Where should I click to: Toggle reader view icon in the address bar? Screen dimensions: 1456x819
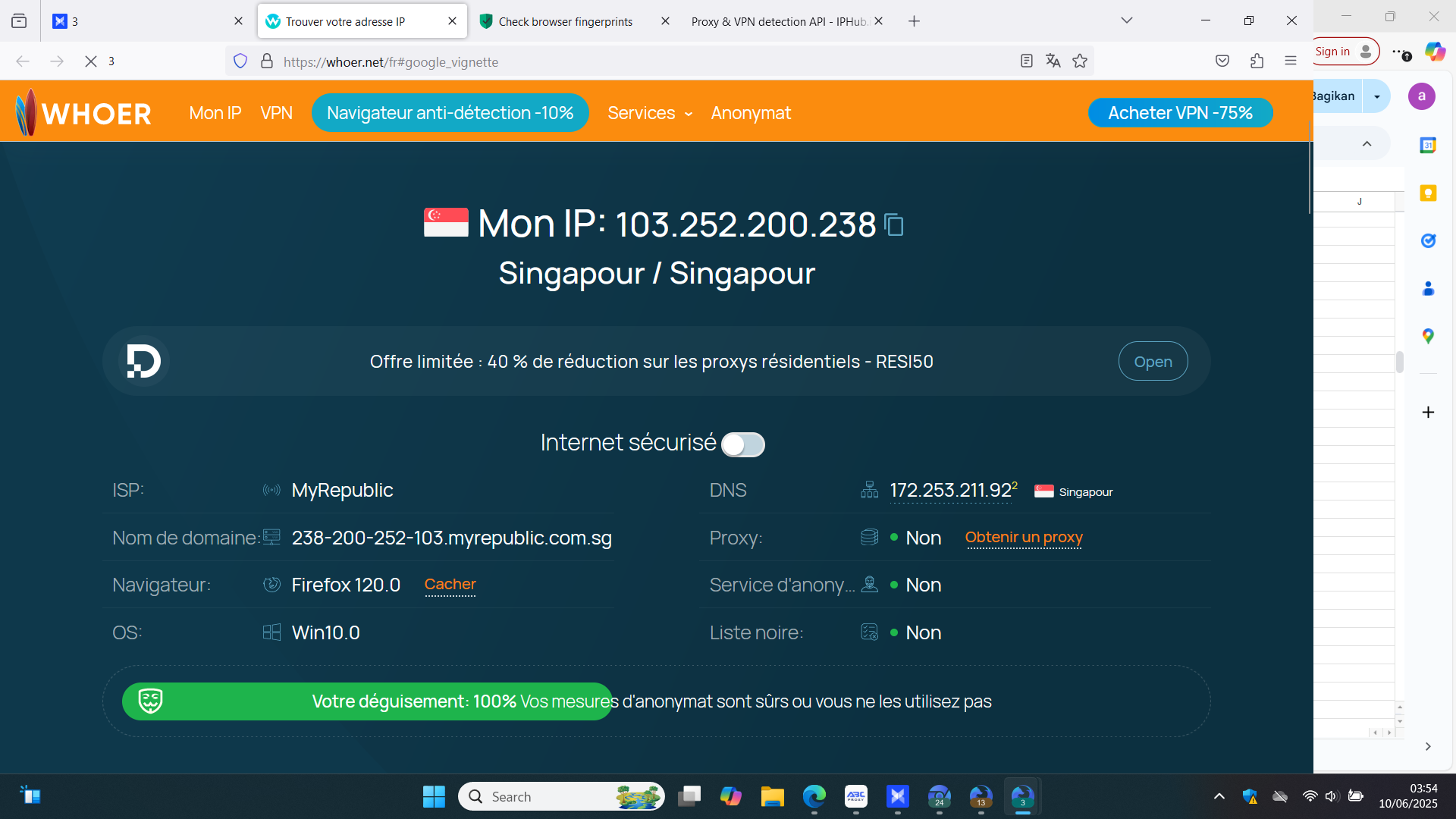point(1026,61)
